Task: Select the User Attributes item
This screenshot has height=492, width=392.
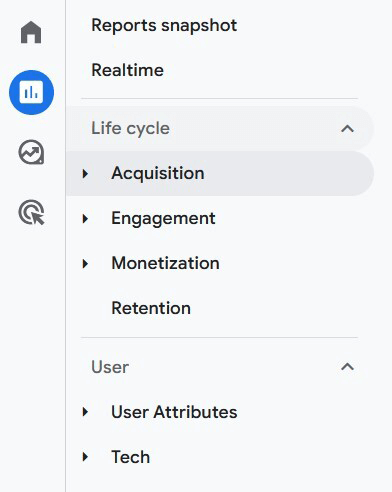Action: [x=174, y=412]
